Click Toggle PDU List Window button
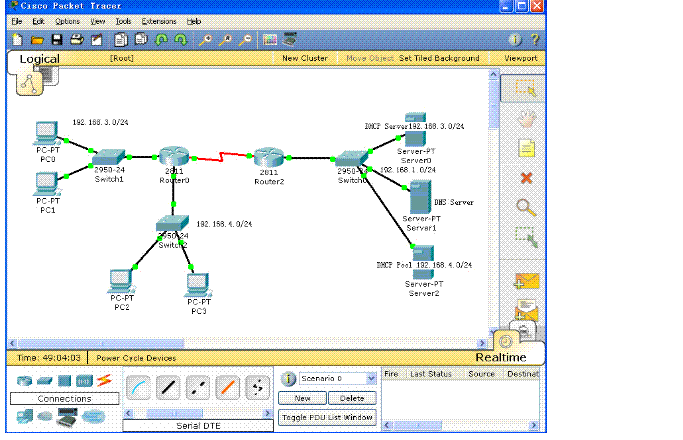The image size is (683, 440). tap(327, 417)
